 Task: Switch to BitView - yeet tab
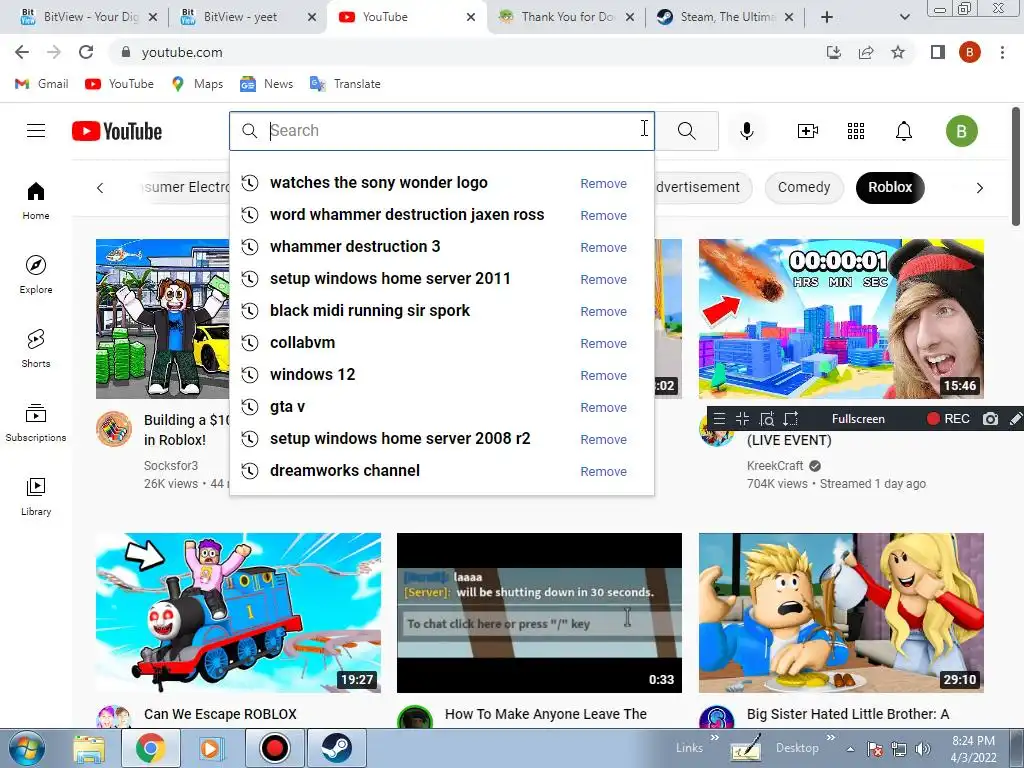[x=248, y=17]
